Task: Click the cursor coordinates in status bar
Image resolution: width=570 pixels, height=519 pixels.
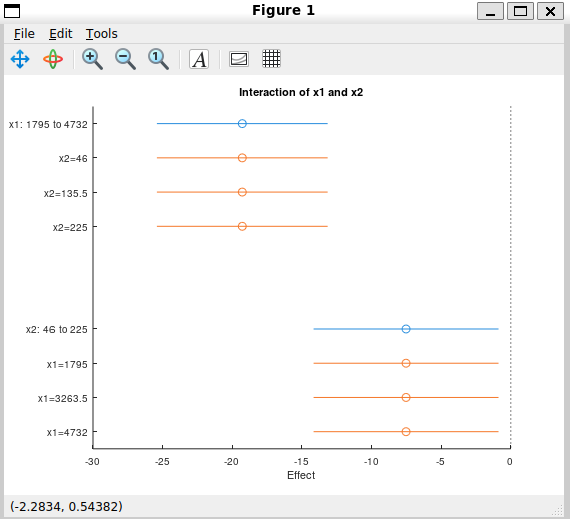Action: coord(66,506)
